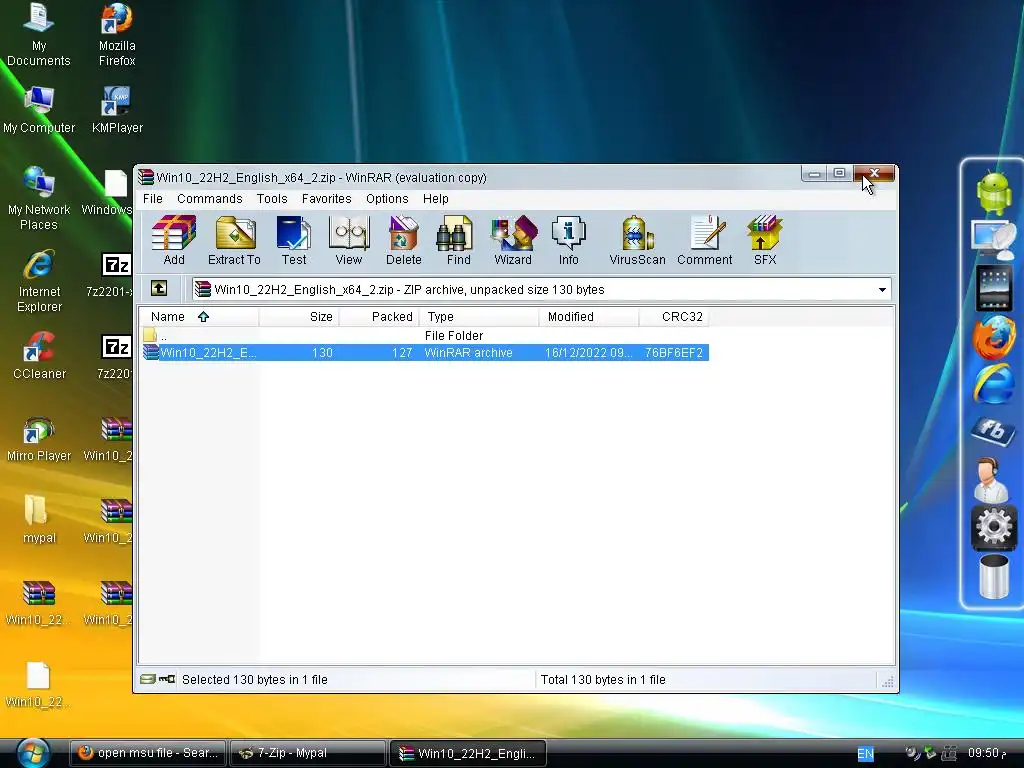Select the My Computer desktop icon
The height and width of the screenshot is (768, 1024).
tap(39, 110)
